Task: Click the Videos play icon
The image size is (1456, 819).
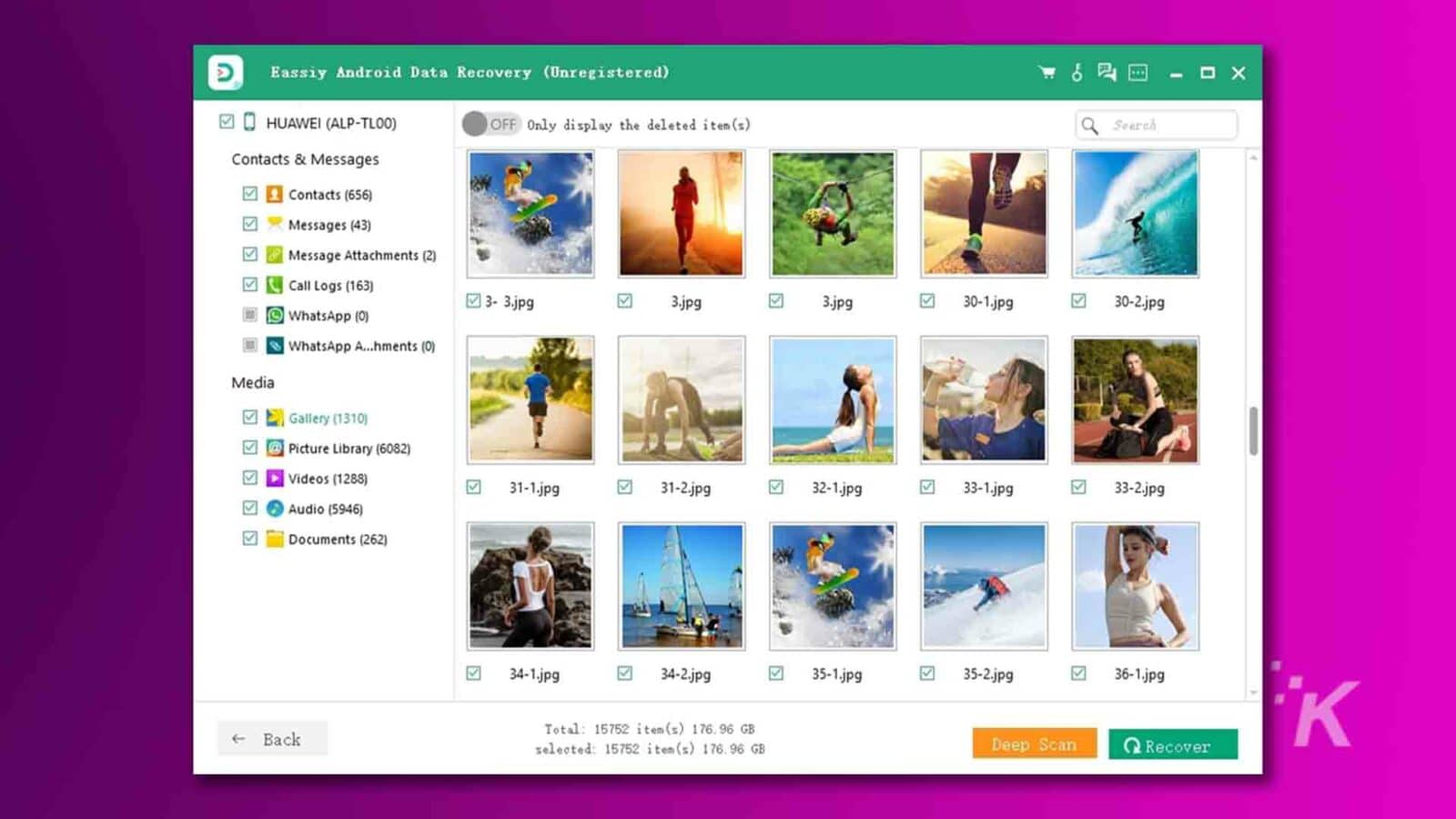Action: coord(275,478)
